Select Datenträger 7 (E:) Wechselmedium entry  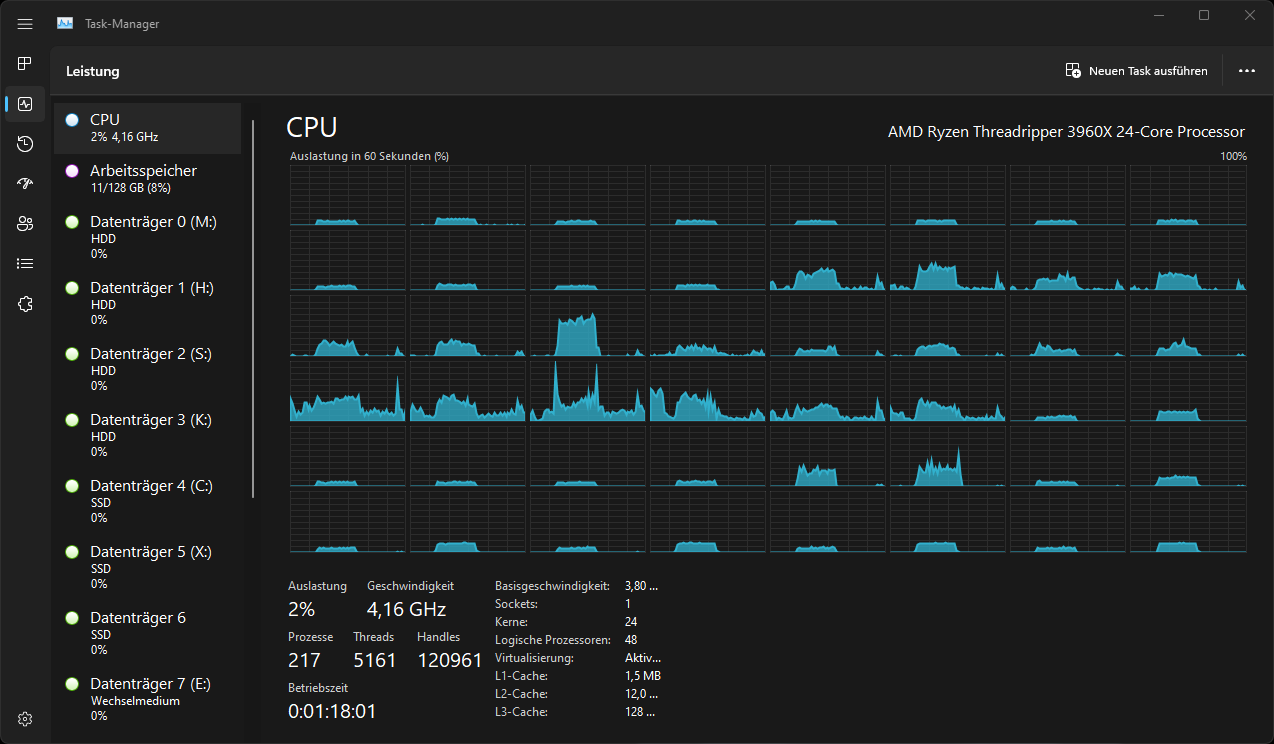tap(147, 699)
